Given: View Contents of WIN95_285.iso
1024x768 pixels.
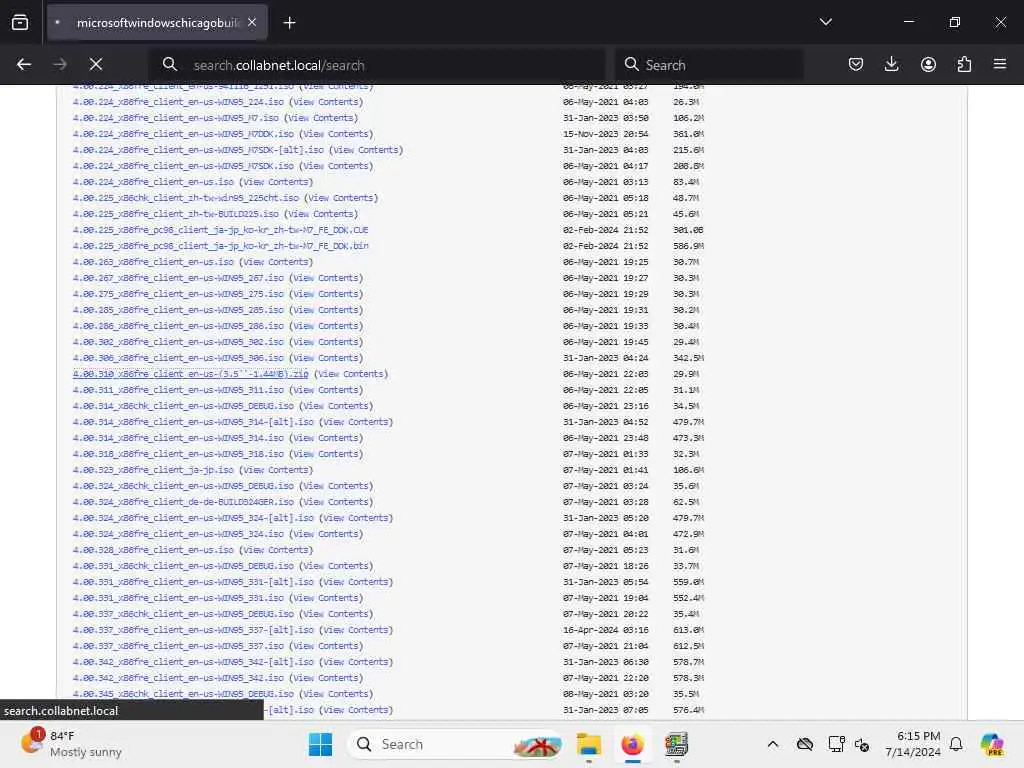Looking at the screenshot, I should click(326, 310).
